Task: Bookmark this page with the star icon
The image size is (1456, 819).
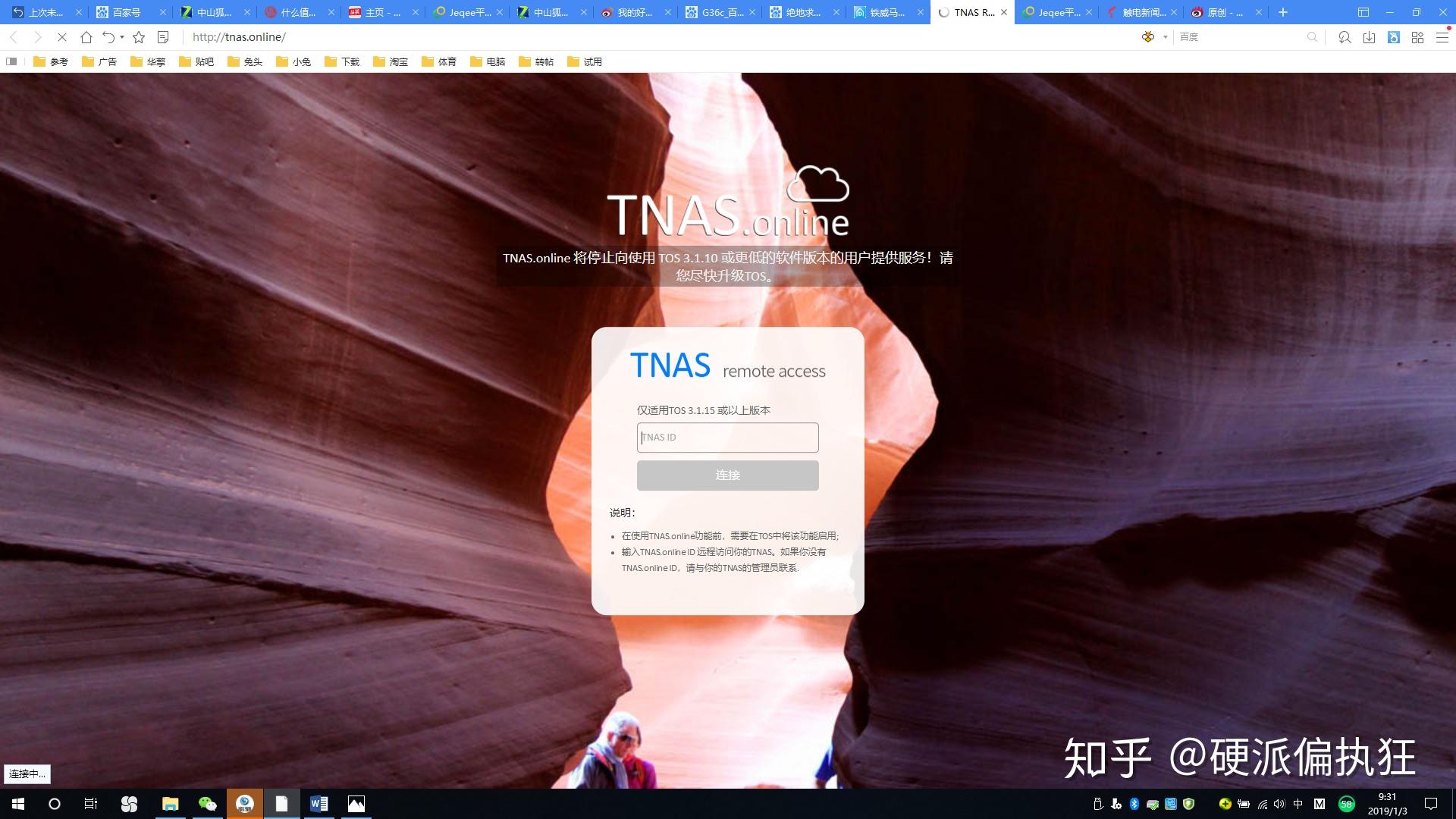Action: point(139,37)
